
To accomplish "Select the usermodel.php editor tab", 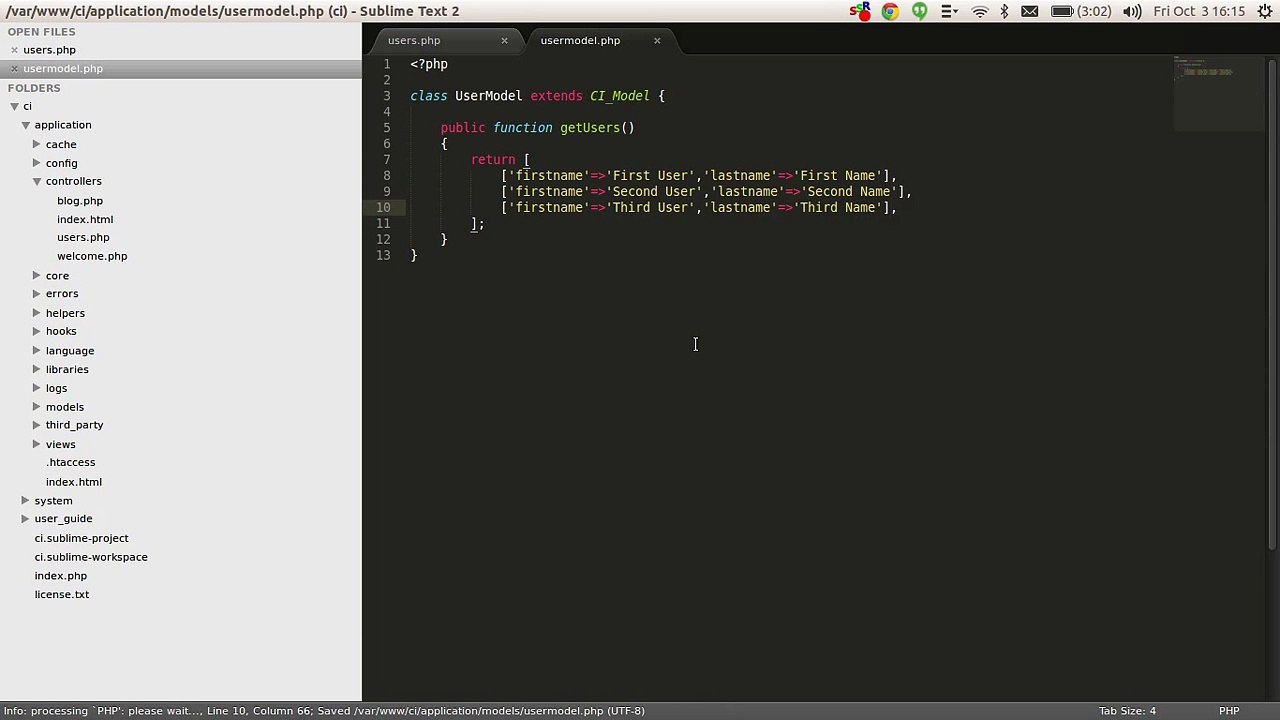I will 580,41.
